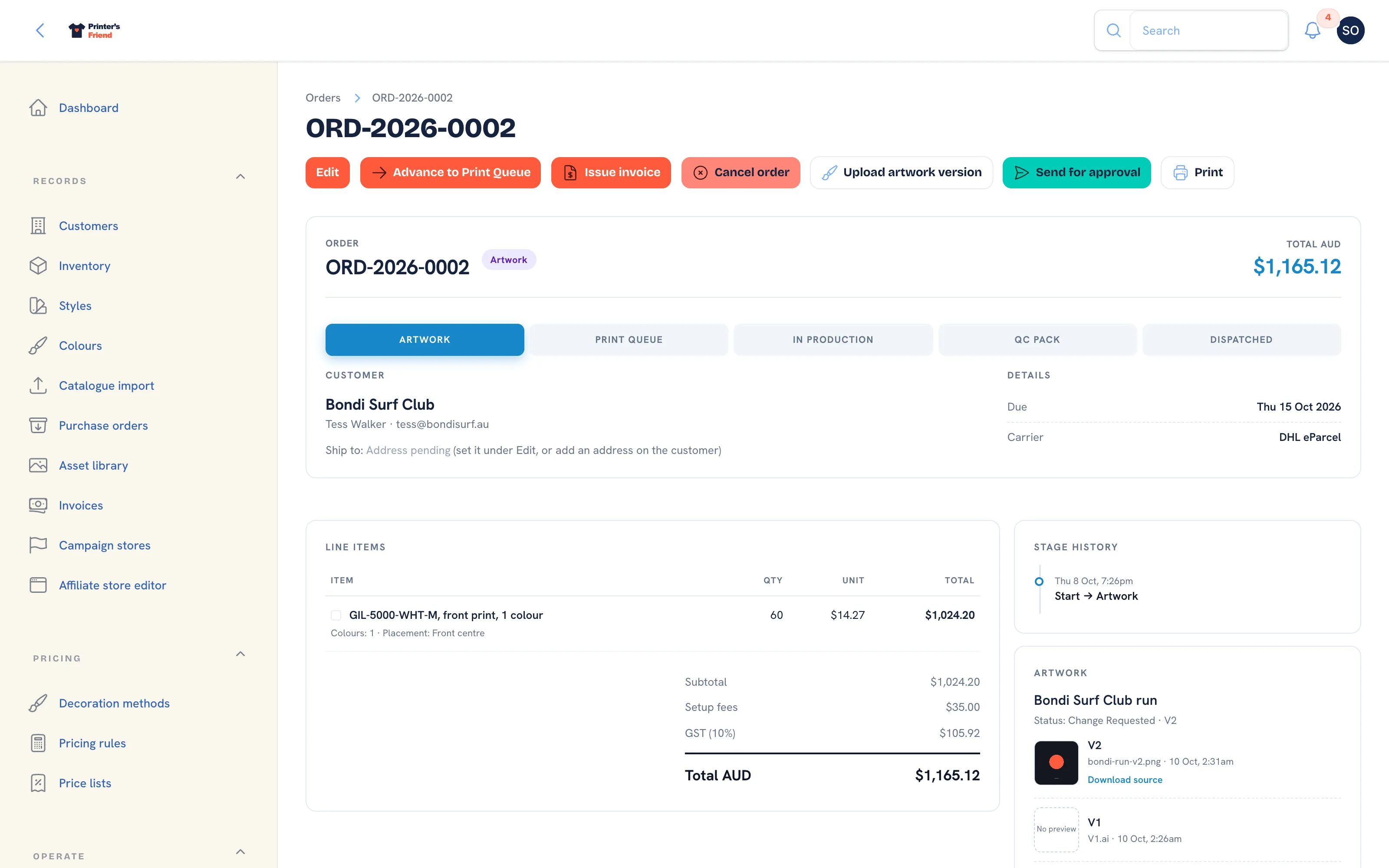Click the Catalogue import upload icon
Image resolution: width=1389 pixels, height=868 pixels.
click(39, 386)
